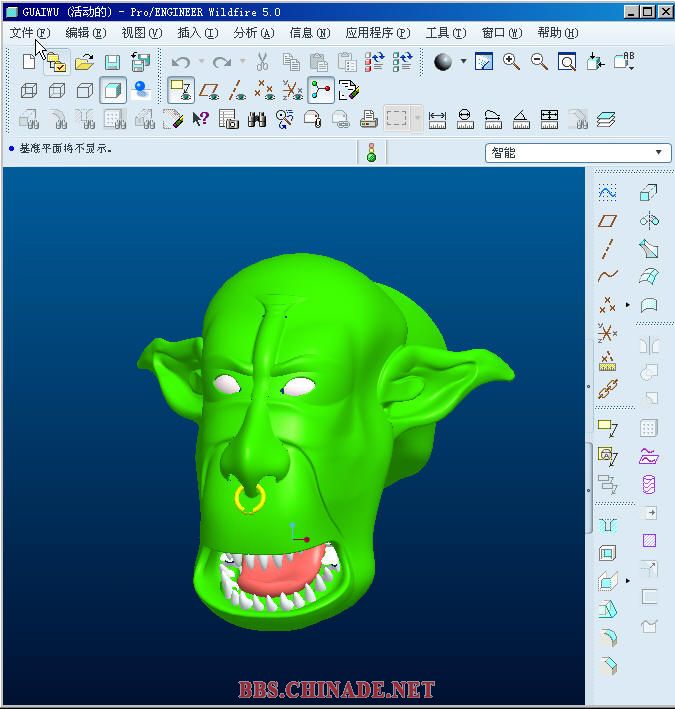
Task: Undo the last action
Action: click(x=181, y=61)
